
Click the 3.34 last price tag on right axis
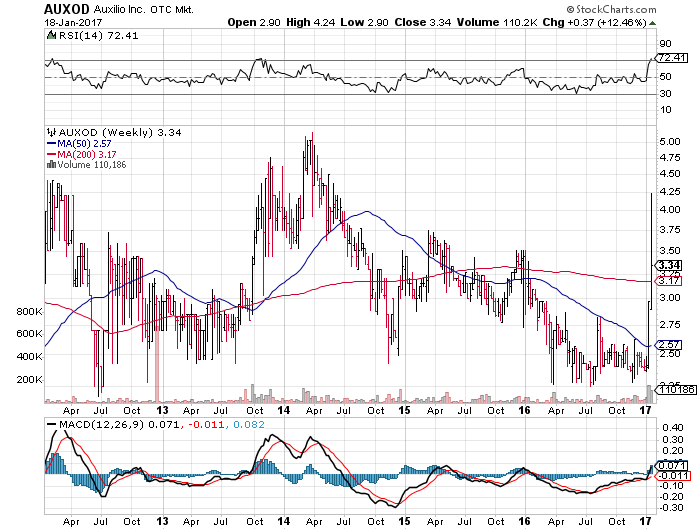668,265
